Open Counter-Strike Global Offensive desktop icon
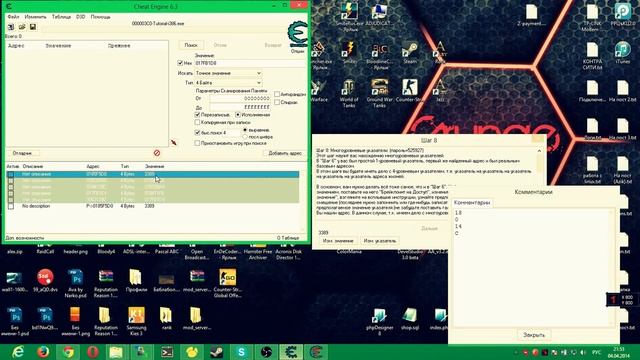640x360 pixels. (x=227, y=283)
